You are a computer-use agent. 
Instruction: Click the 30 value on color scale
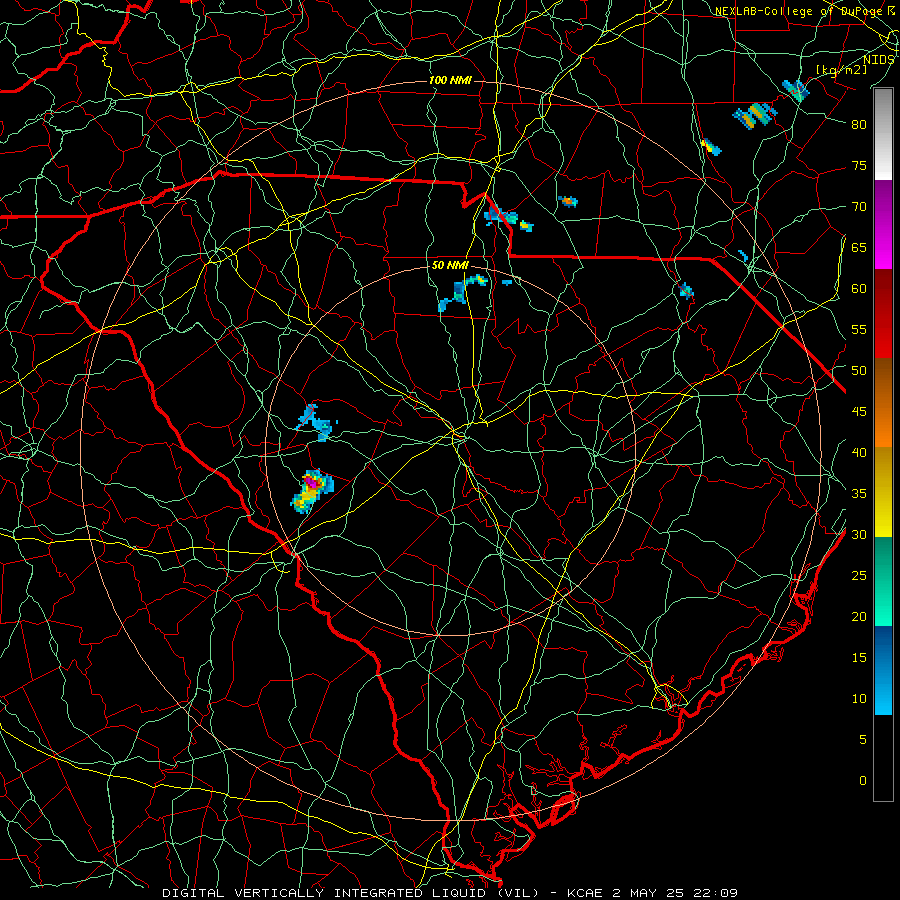(859, 535)
